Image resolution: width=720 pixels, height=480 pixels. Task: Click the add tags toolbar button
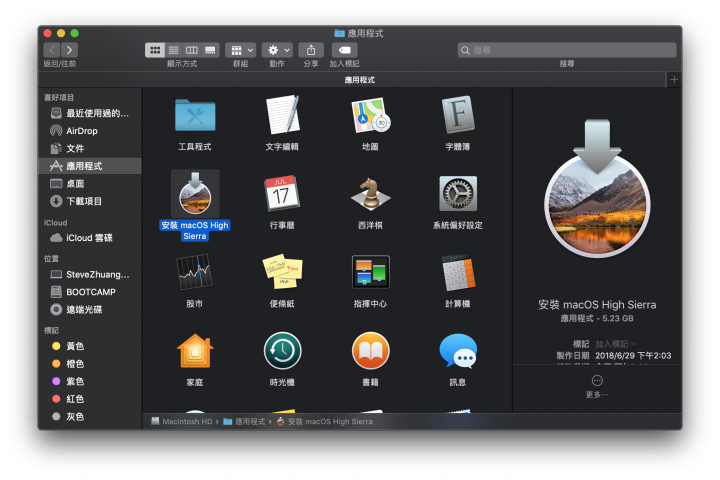point(344,50)
